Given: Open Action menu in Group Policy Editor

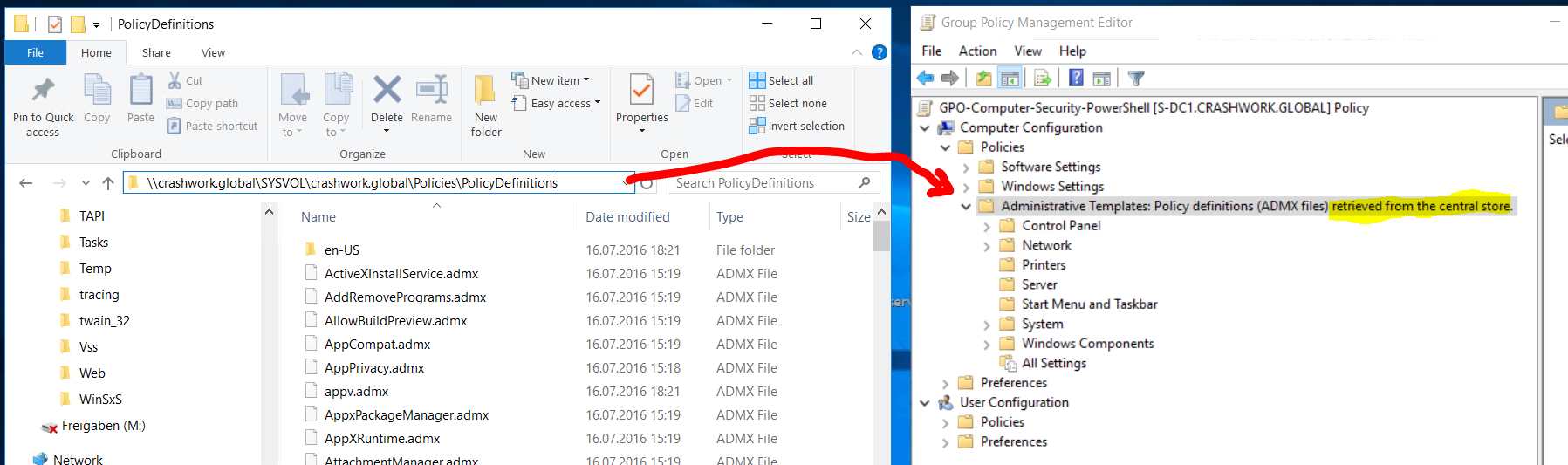Looking at the screenshot, I should 977,51.
